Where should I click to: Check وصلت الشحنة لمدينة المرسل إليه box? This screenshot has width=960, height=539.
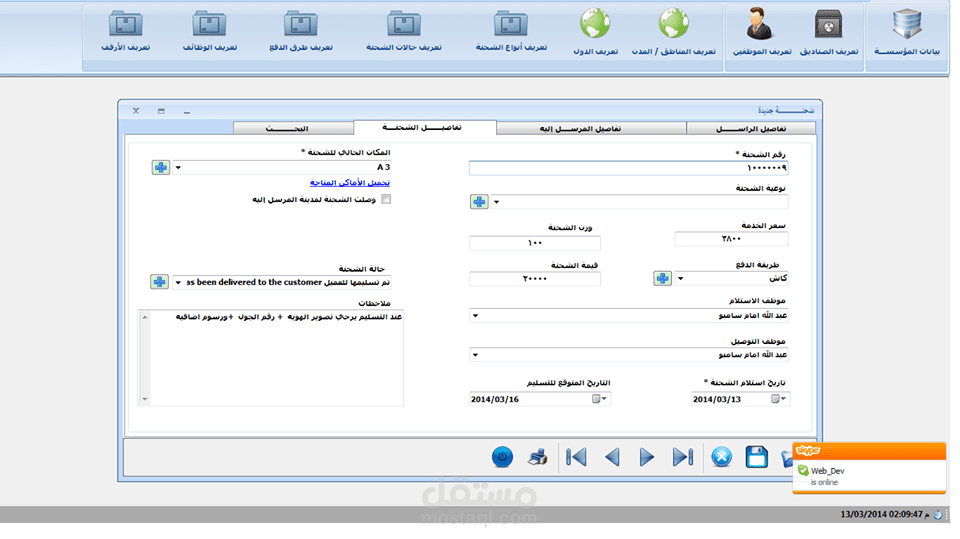[386, 199]
